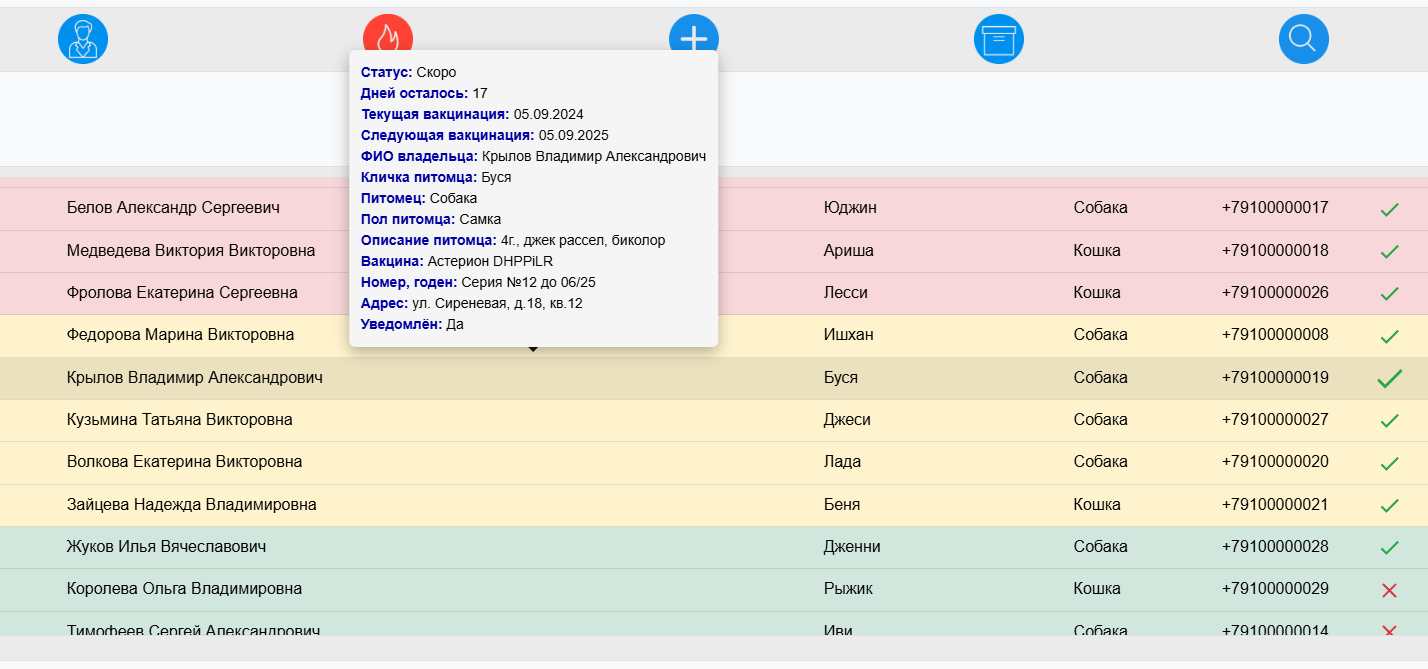Toggle red cross for Королева Ольга Владимировна

[1389, 590]
